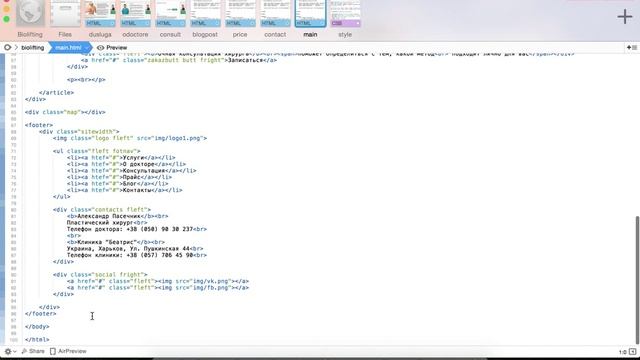
Task: Click the Консультация list item line
Action: click(x=131, y=171)
